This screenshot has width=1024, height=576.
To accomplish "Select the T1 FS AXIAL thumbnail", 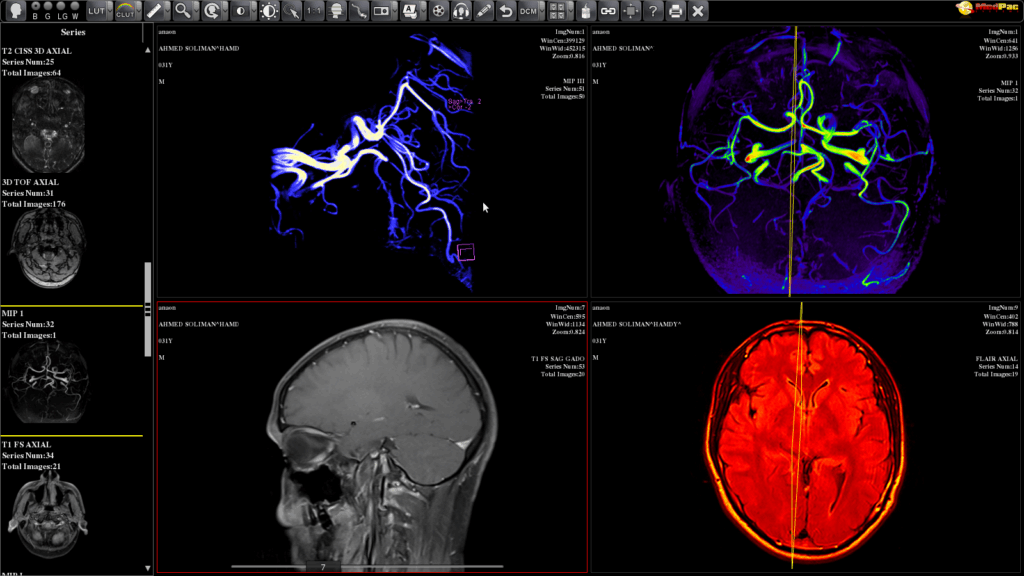I will (50, 516).
